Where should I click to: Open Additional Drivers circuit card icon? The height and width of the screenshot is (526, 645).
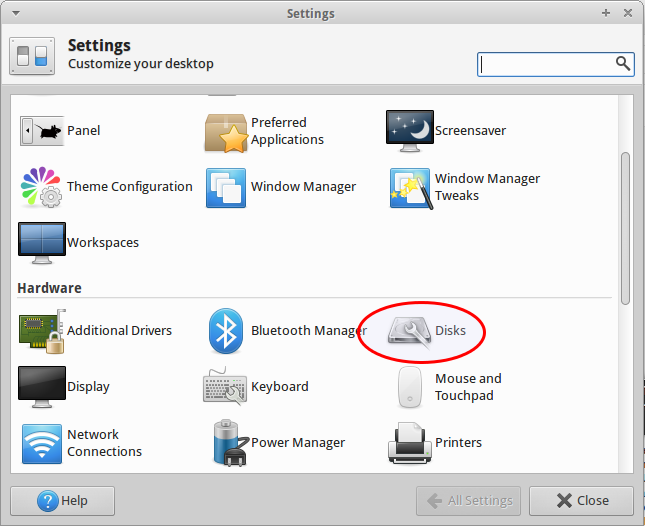[42, 331]
